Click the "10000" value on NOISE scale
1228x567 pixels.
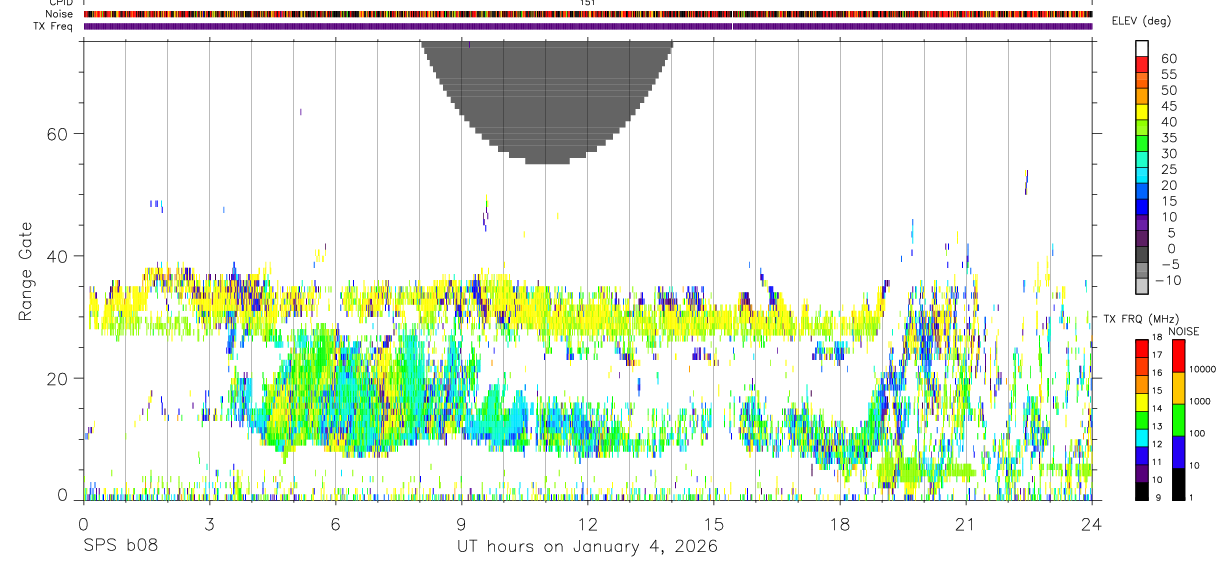click(x=1202, y=369)
